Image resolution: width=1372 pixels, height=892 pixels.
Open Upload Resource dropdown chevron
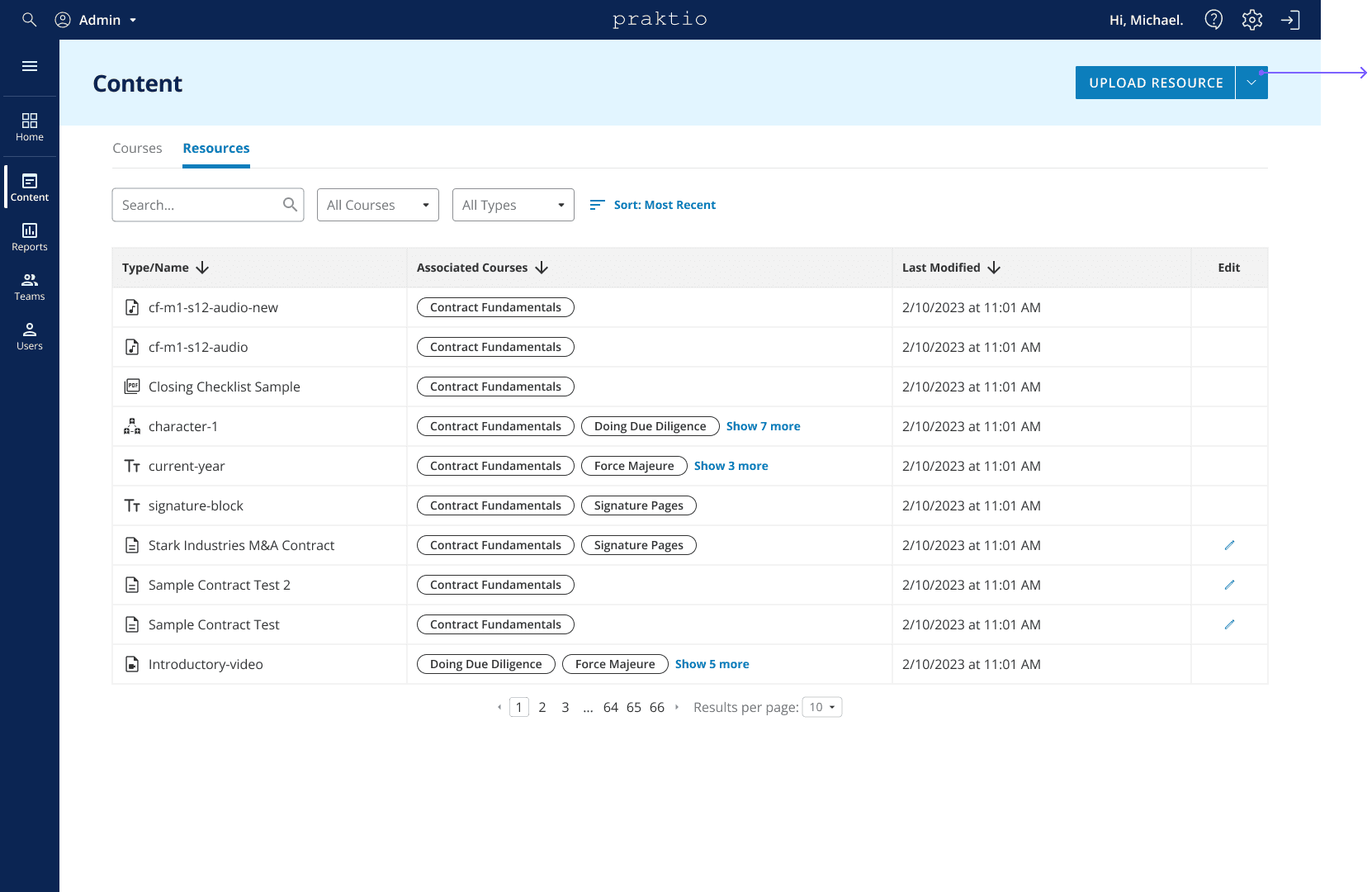(1251, 83)
